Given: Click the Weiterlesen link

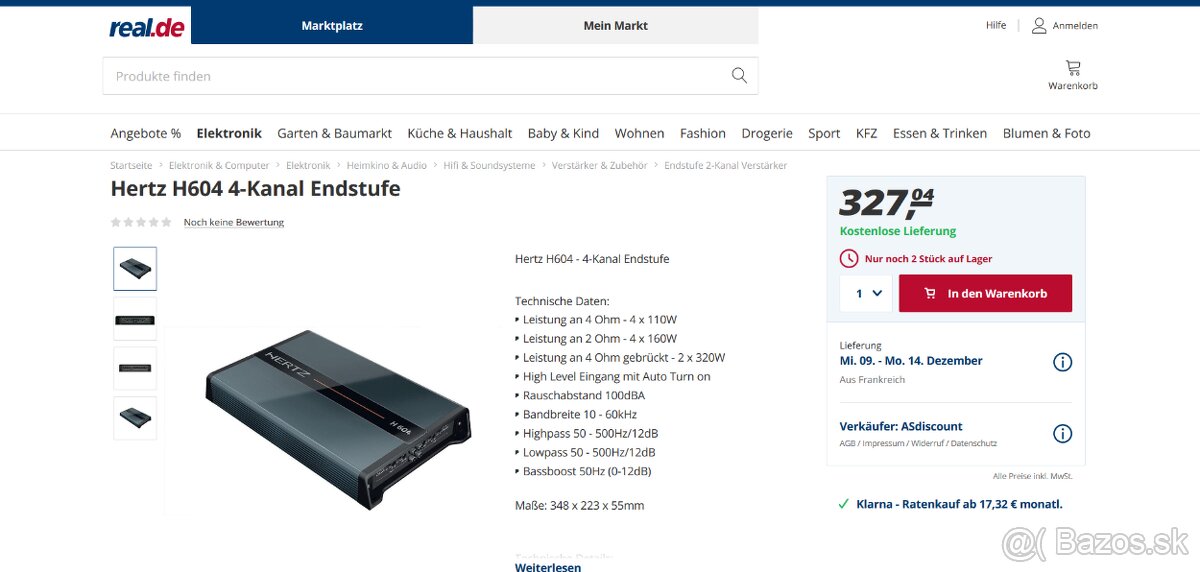Looking at the screenshot, I should point(548,567).
